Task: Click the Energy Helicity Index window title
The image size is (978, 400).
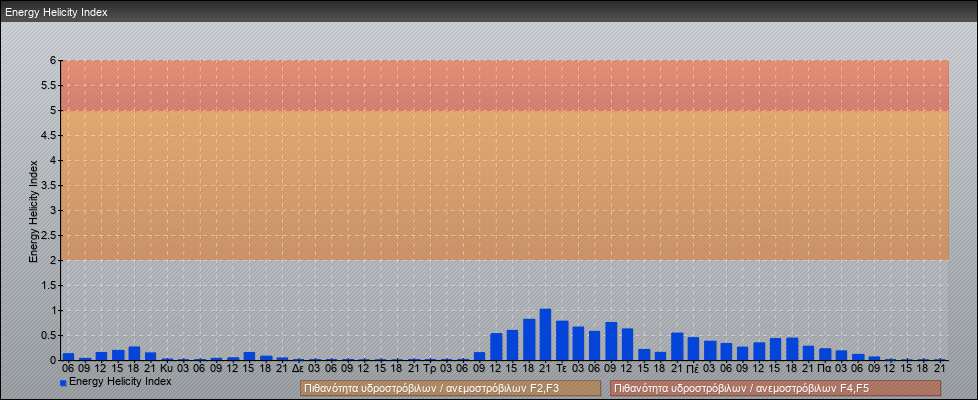Action: (56, 12)
